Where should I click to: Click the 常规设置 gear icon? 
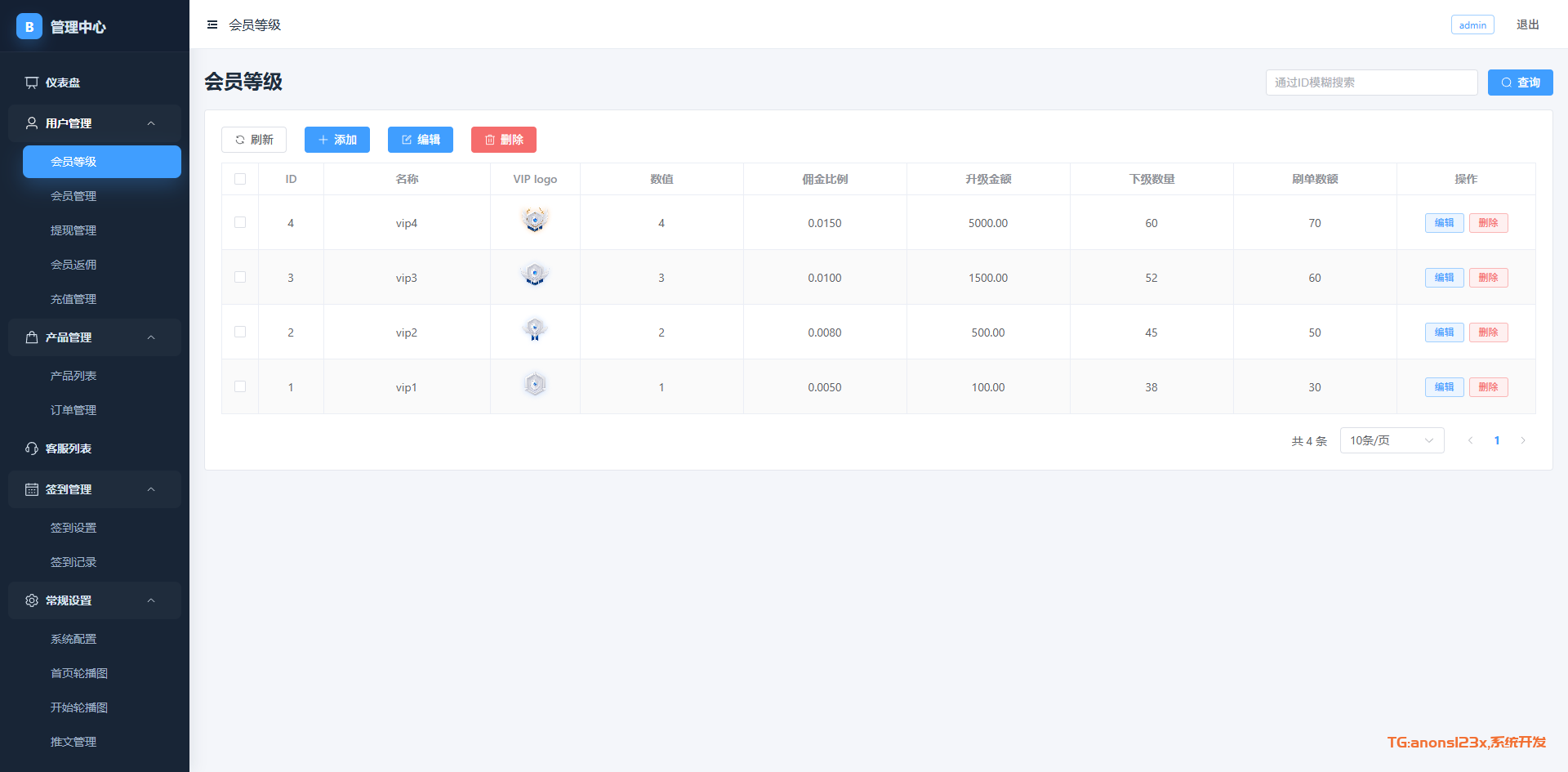[32, 600]
